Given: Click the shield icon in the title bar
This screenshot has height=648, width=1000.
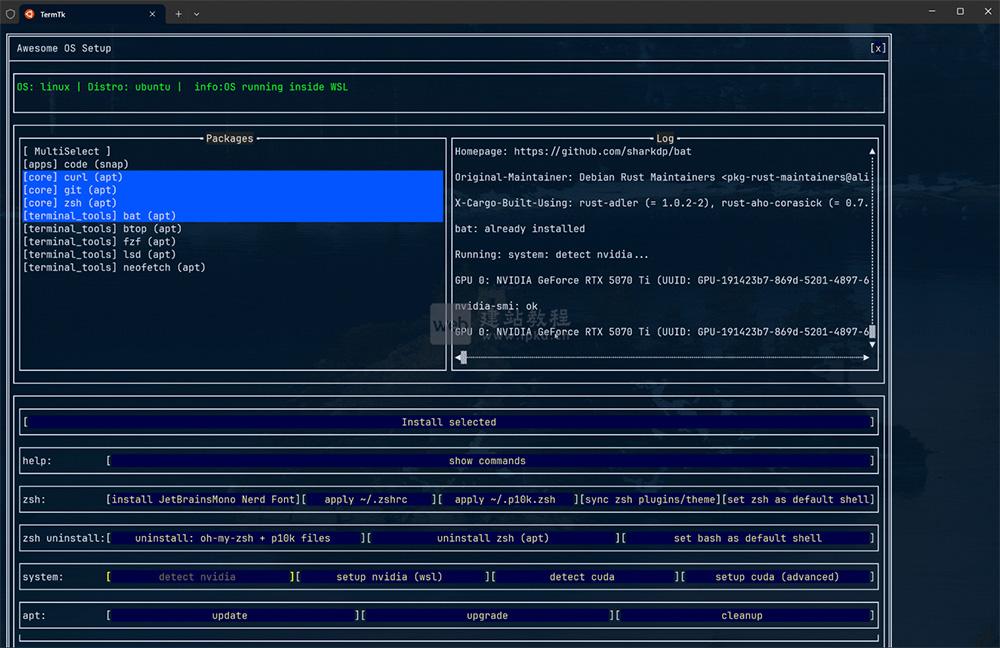Looking at the screenshot, I should 10,14.
